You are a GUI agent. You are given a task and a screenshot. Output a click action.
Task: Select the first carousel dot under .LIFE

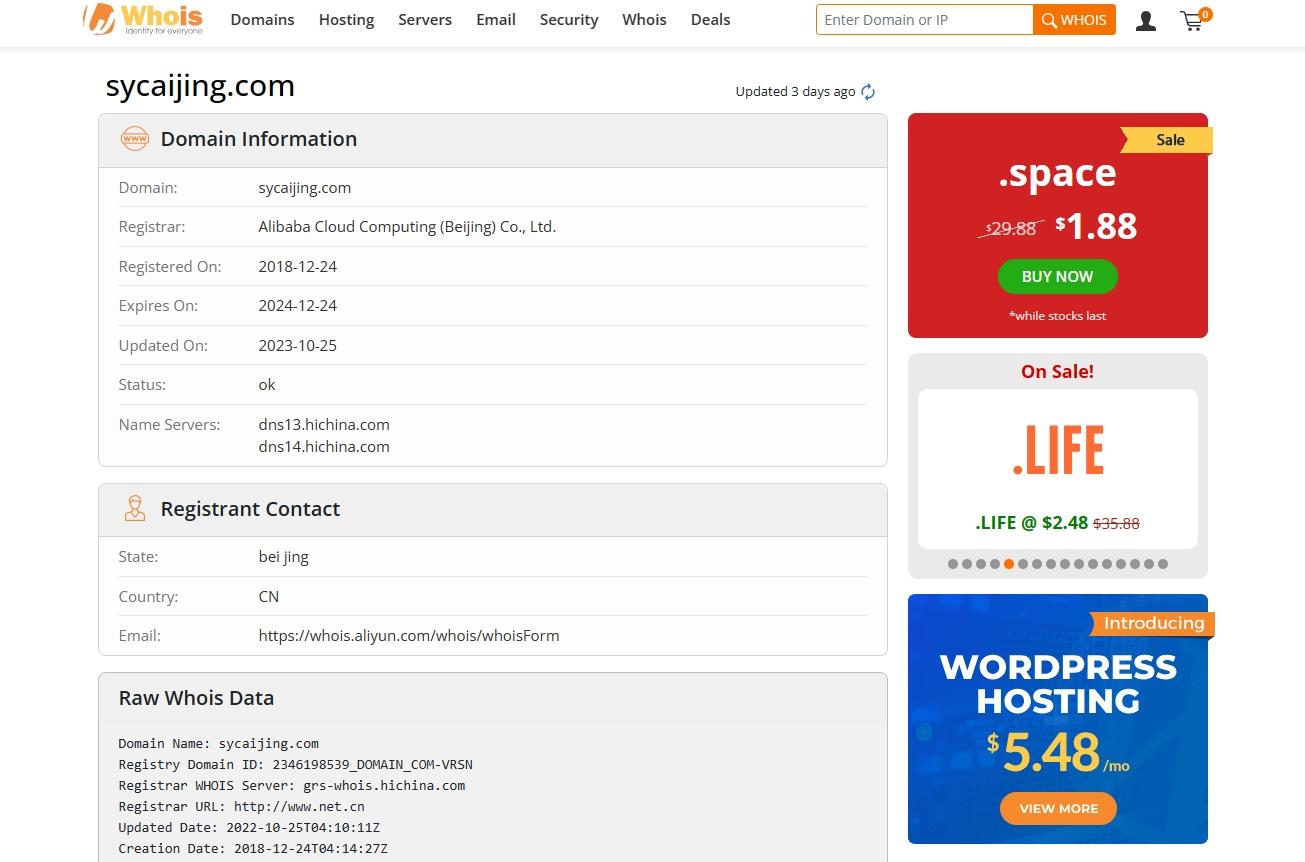[x=953, y=564]
